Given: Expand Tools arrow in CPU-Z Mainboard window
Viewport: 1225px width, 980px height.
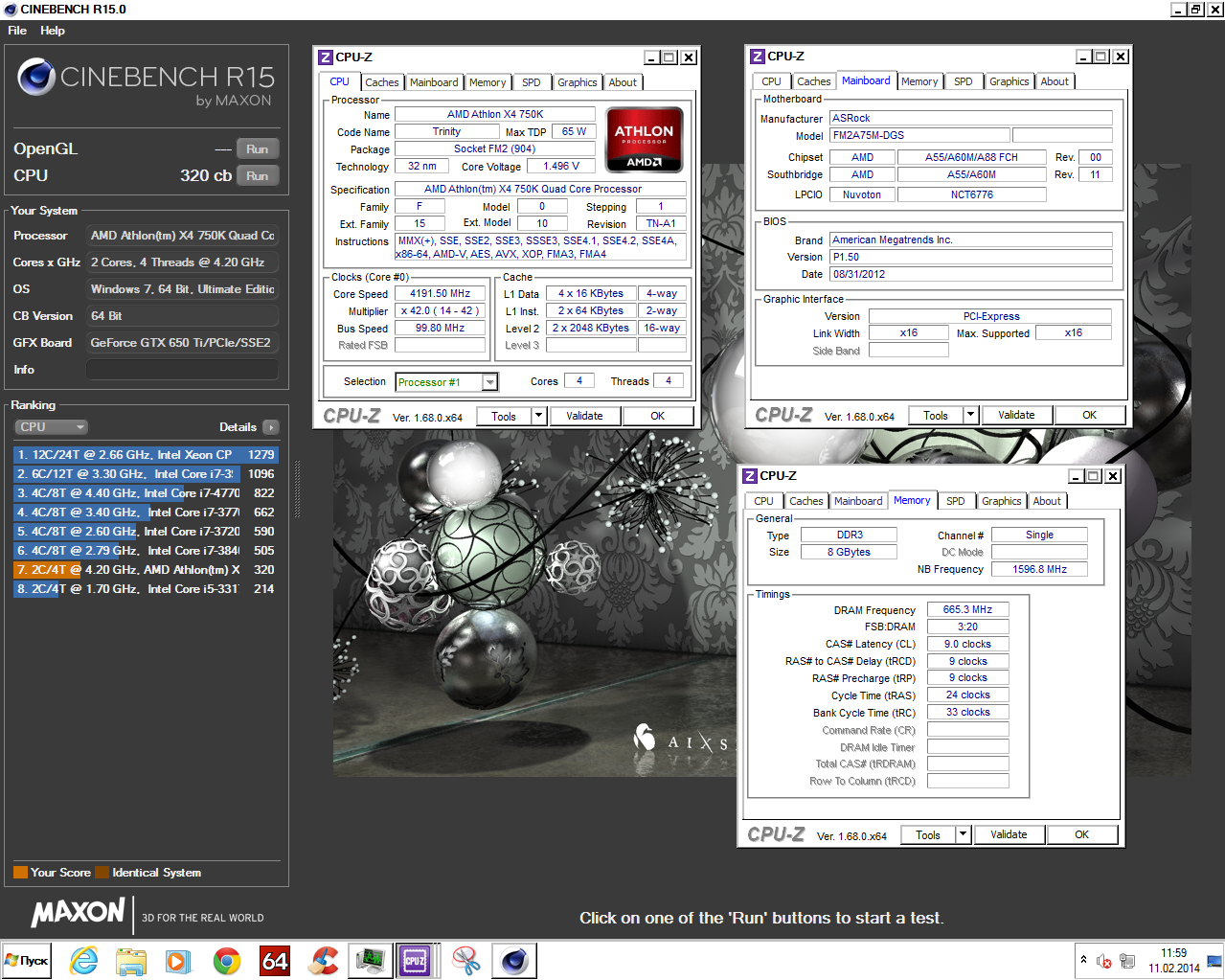Looking at the screenshot, I should [971, 416].
